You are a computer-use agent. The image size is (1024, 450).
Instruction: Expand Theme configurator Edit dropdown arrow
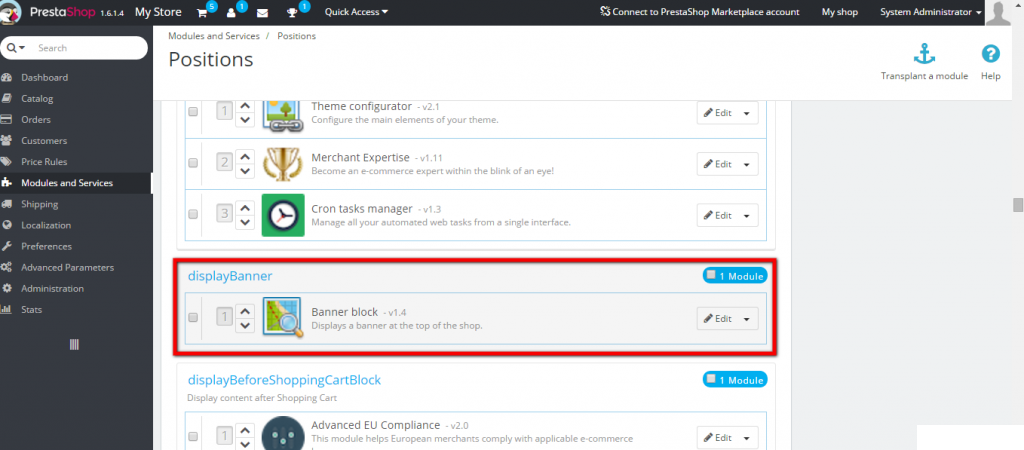[x=747, y=113]
